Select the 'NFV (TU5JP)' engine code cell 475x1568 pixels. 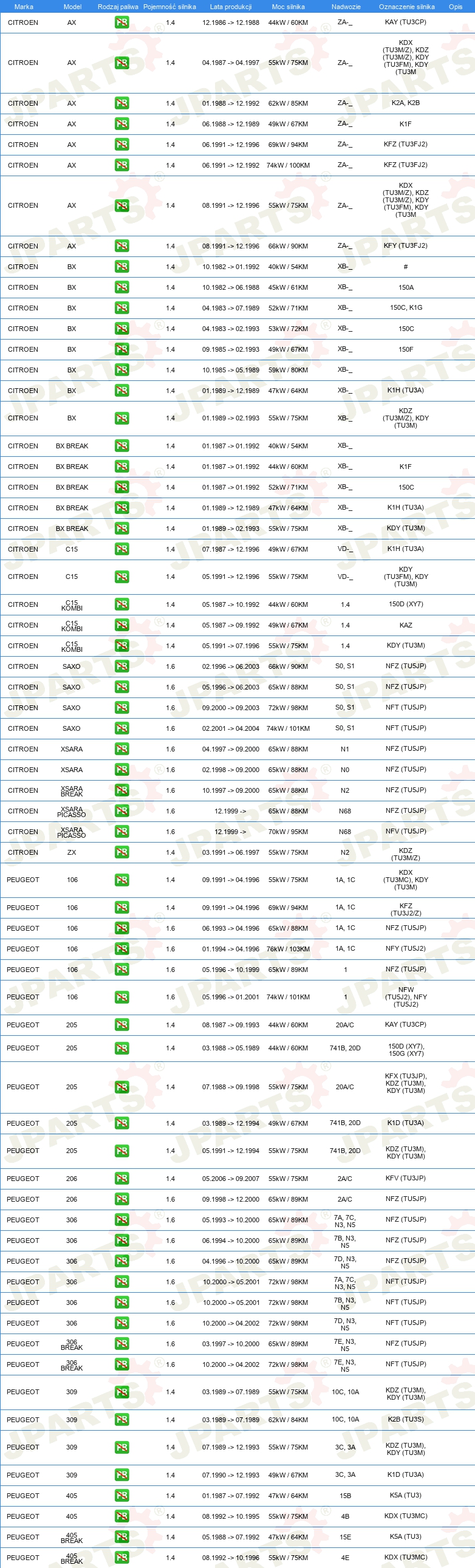pos(406,832)
